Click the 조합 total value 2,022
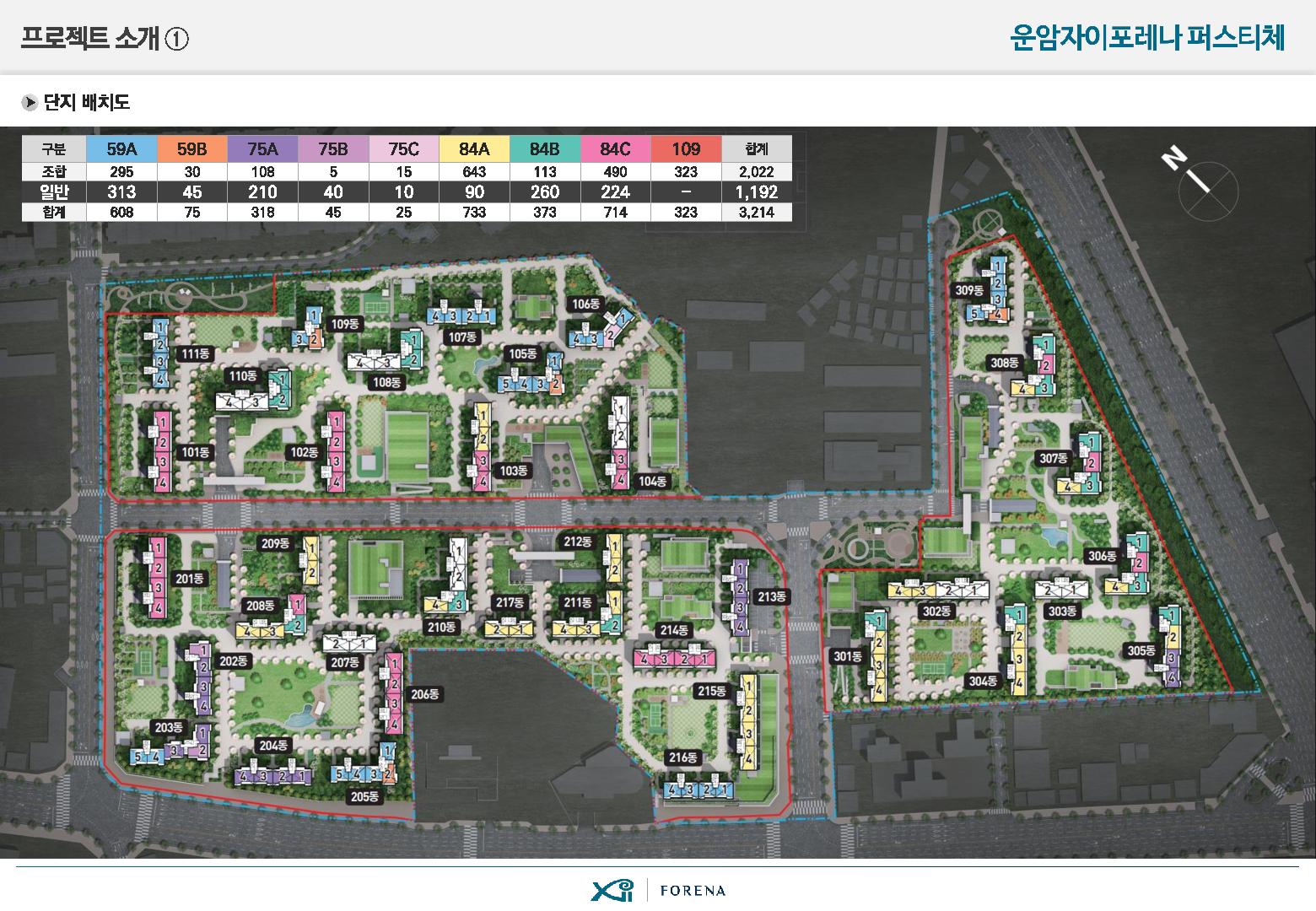The height and width of the screenshot is (911, 1316). [757, 171]
